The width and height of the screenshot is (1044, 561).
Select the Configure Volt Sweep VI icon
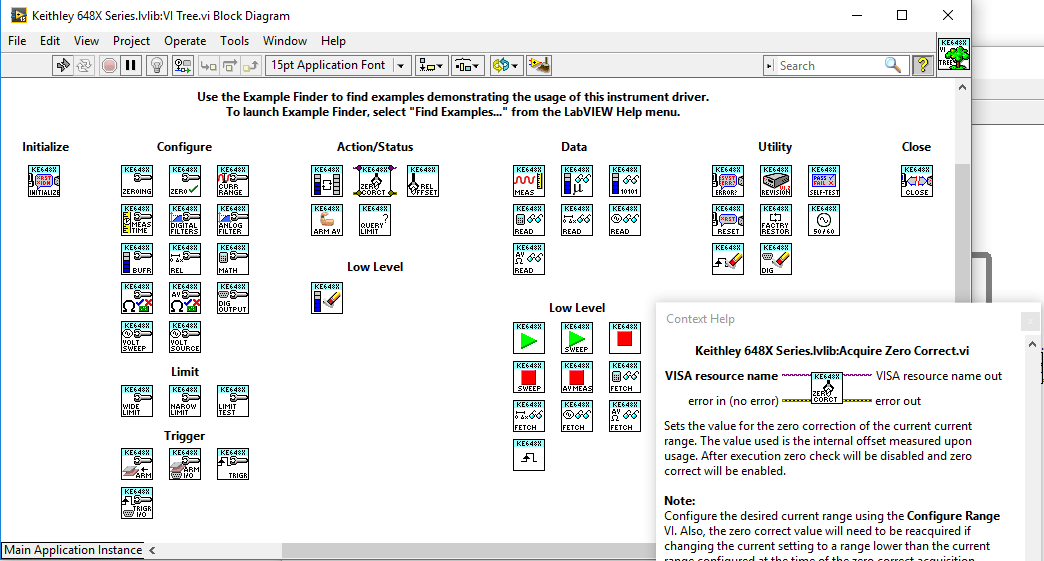click(137, 337)
